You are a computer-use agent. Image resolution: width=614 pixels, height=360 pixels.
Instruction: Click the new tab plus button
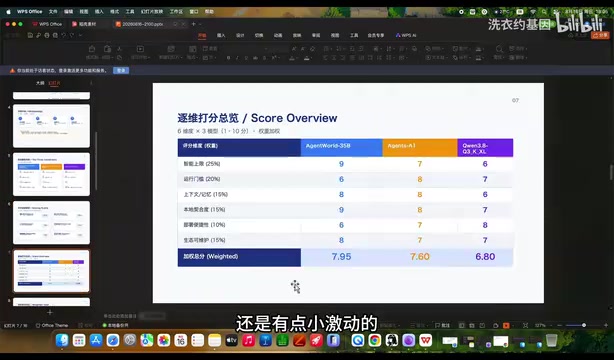coord(193,24)
